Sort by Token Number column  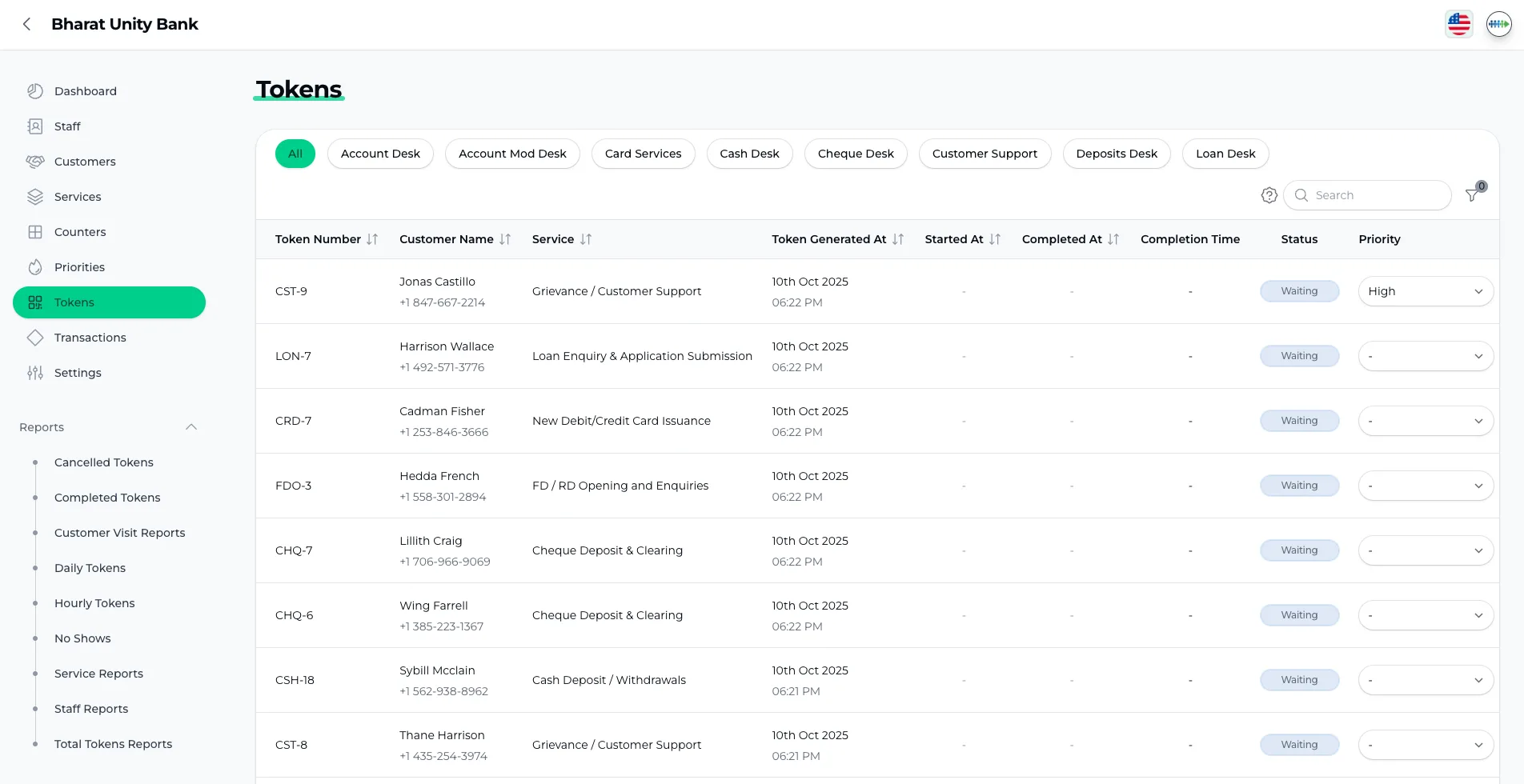click(x=372, y=239)
